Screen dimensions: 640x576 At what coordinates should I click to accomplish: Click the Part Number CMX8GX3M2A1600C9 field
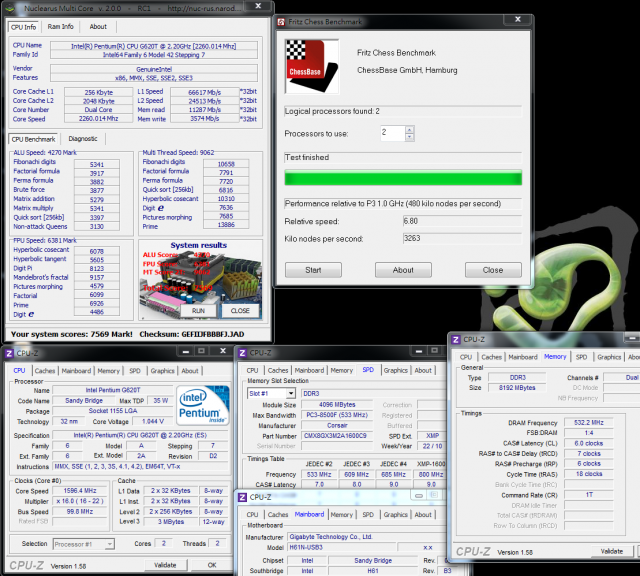338,436
